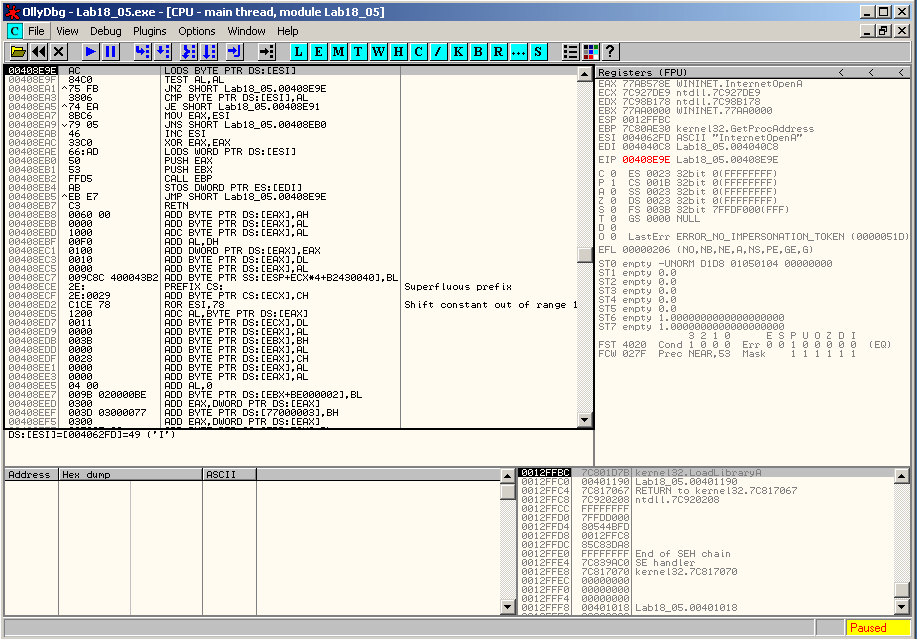The image size is (917, 639).
Task: Select the Z flag value in registers
Action: tap(614, 200)
